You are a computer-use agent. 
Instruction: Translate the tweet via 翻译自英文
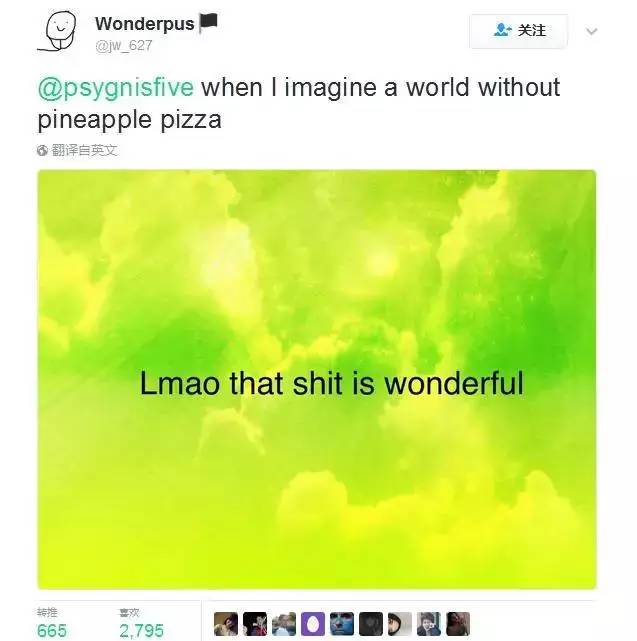pyautogui.click(x=84, y=150)
